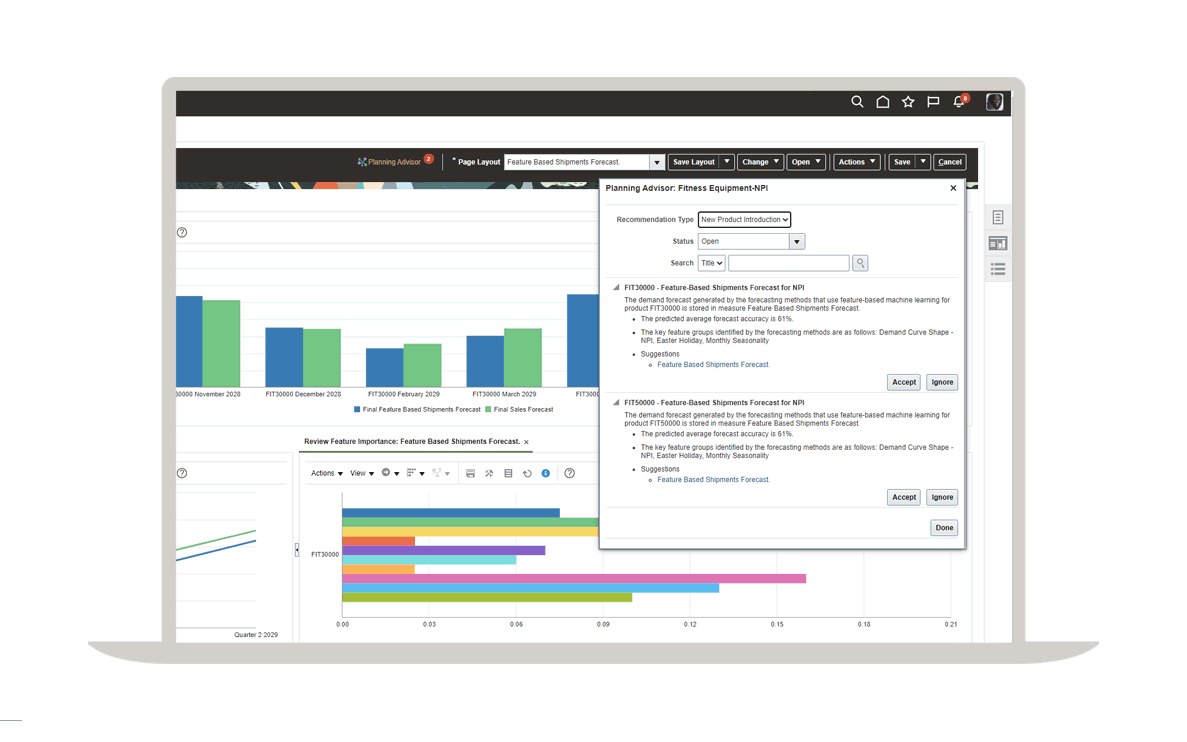Open the Actions menu in the chart toolbar
The width and height of the screenshot is (1187, 742).
pyautogui.click(x=326, y=474)
